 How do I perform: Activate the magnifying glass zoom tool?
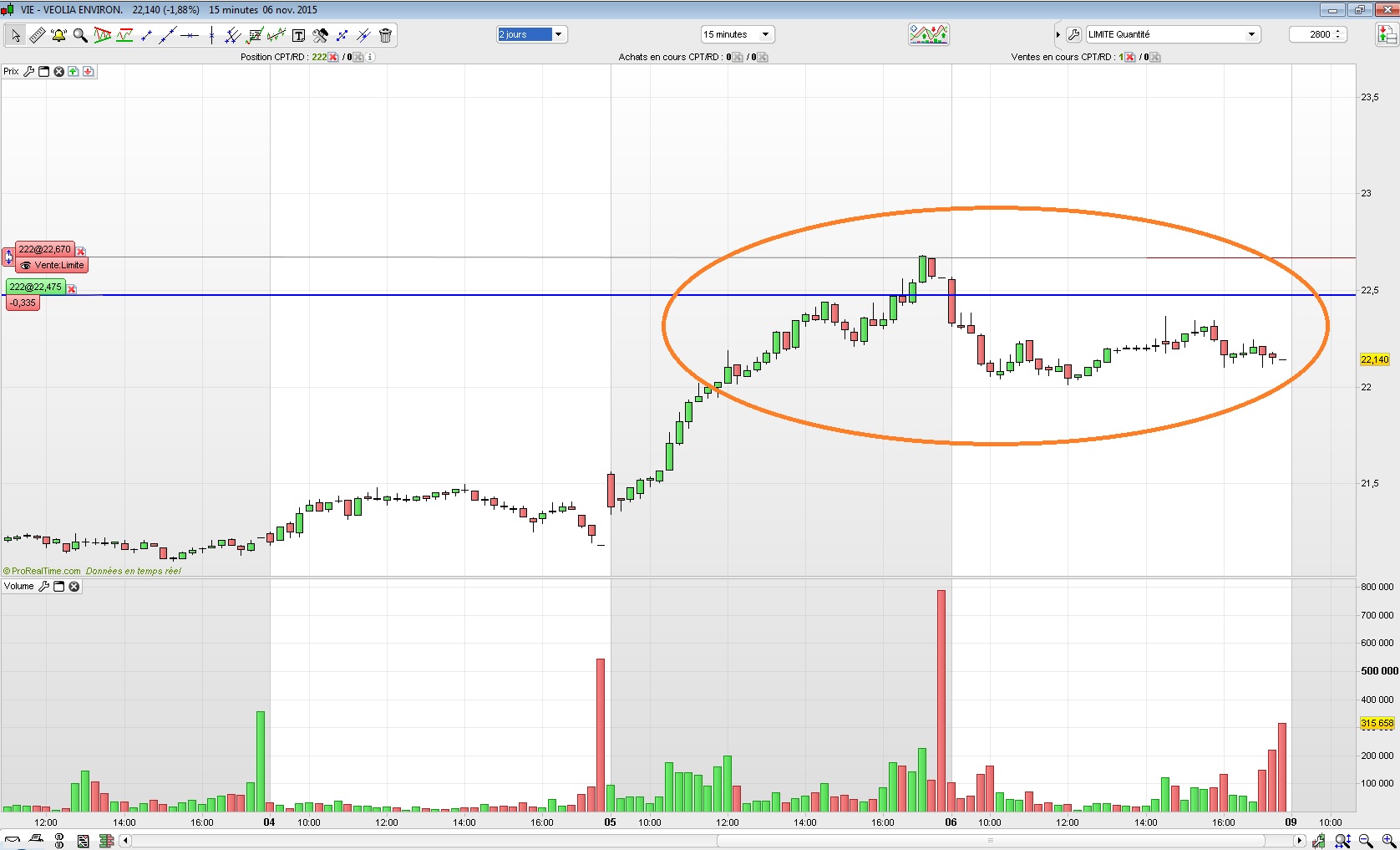point(80,35)
